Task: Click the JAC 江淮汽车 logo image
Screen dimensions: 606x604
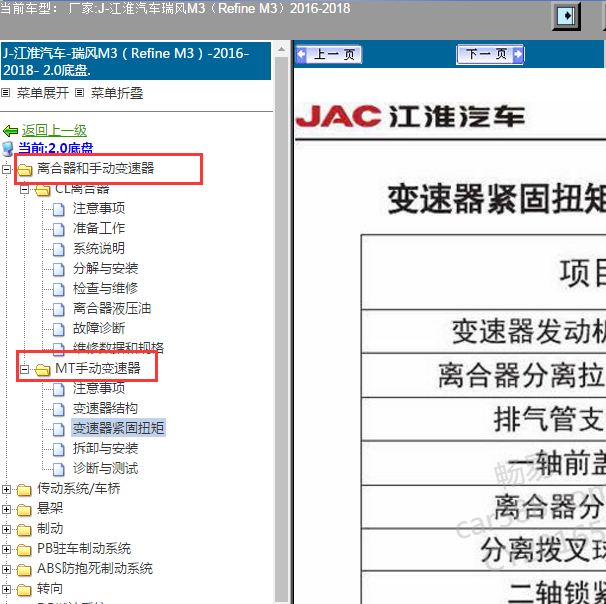Action: pyautogui.click(x=410, y=116)
